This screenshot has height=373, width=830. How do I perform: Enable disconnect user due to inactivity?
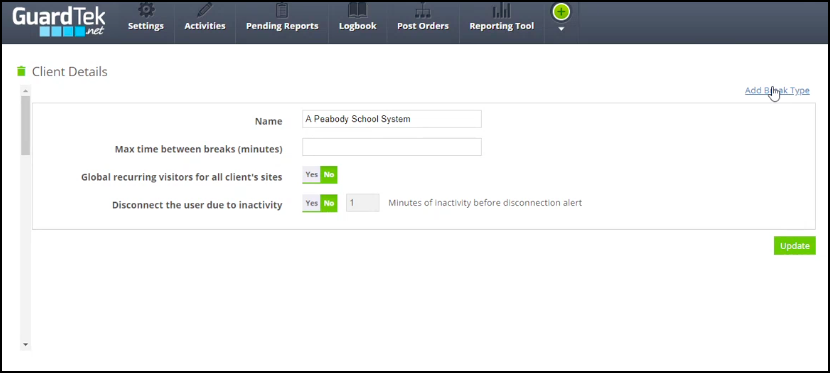click(311, 203)
